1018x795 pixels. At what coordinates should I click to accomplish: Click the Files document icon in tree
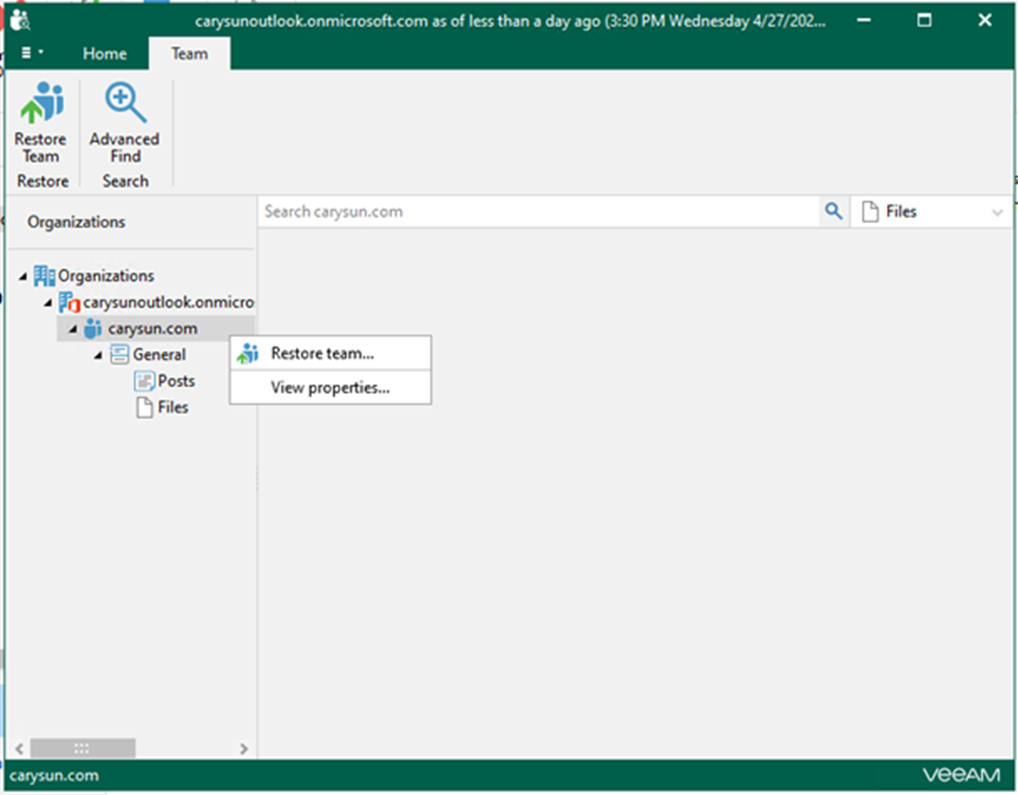[145, 408]
